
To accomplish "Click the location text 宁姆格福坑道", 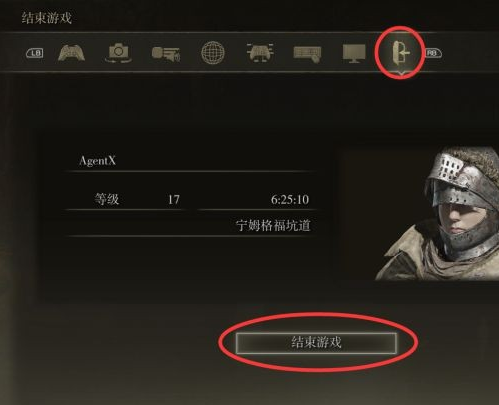I will coord(273,225).
